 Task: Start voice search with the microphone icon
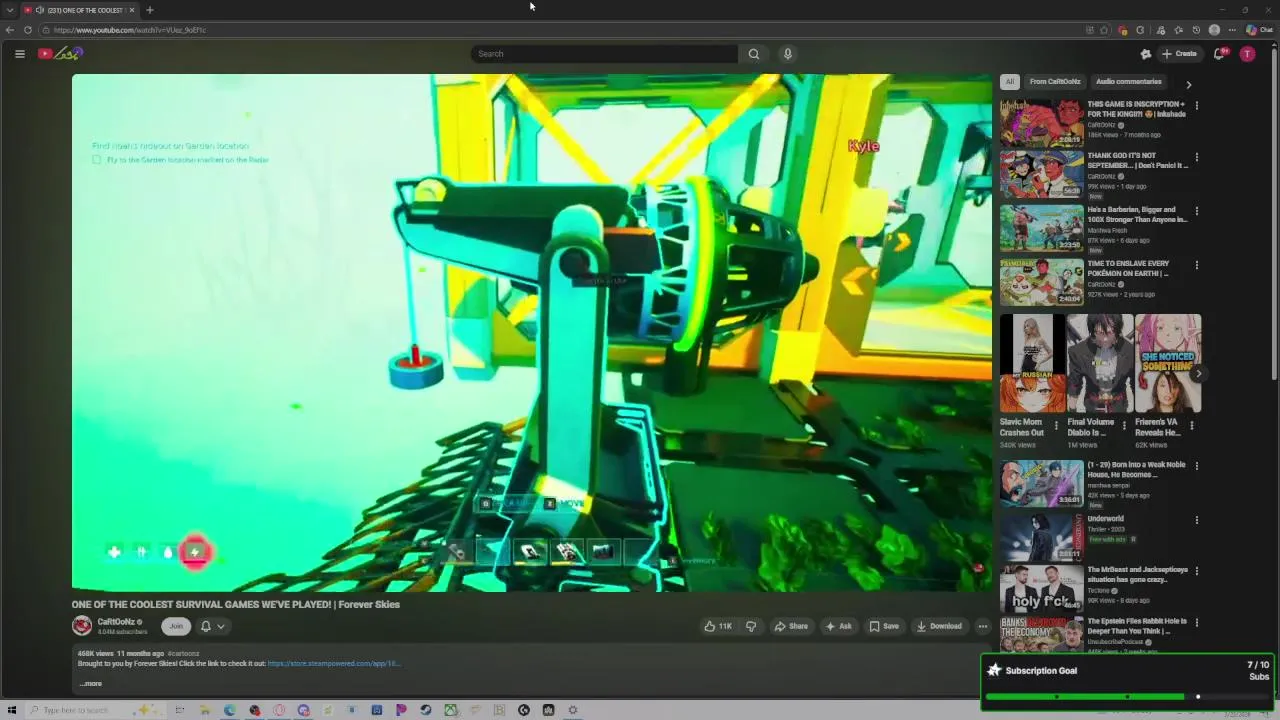tap(788, 54)
